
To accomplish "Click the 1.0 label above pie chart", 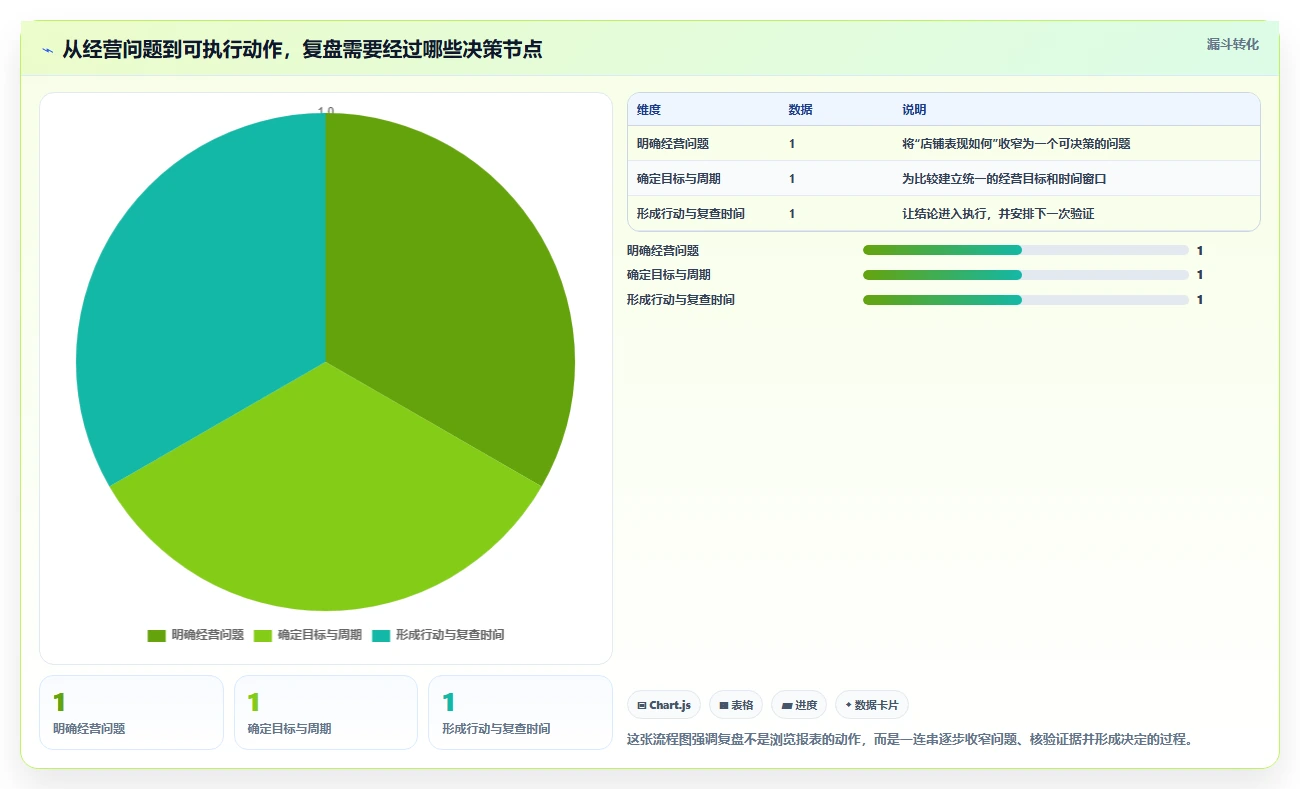I will (326, 110).
